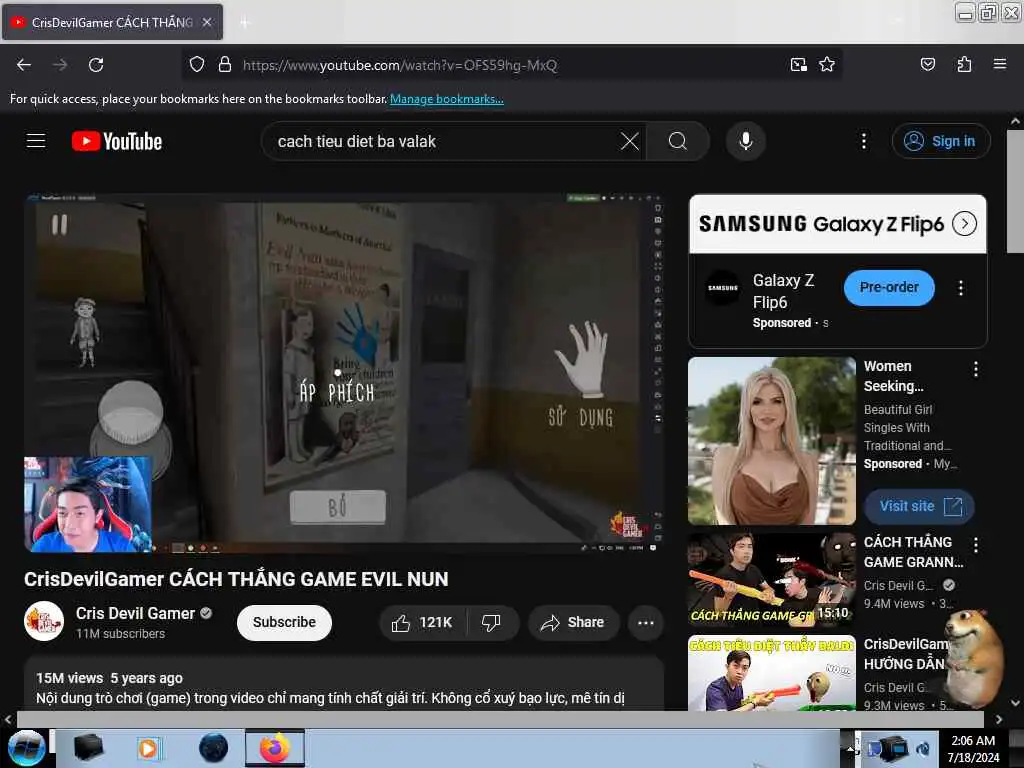Open options for CÁCH THẮNG GAME GRANN video
The width and height of the screenshot is (1024, 768).
click(976, 545)
